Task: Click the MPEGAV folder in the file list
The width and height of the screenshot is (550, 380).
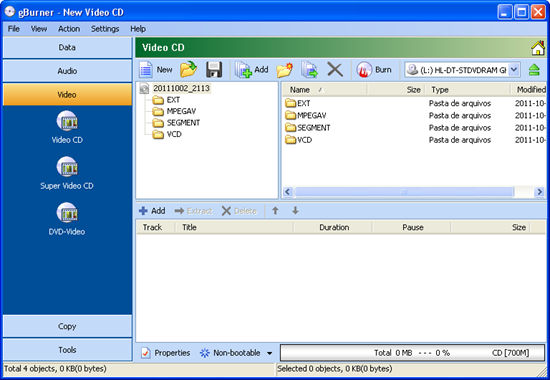Action: [x=306, y=115]
